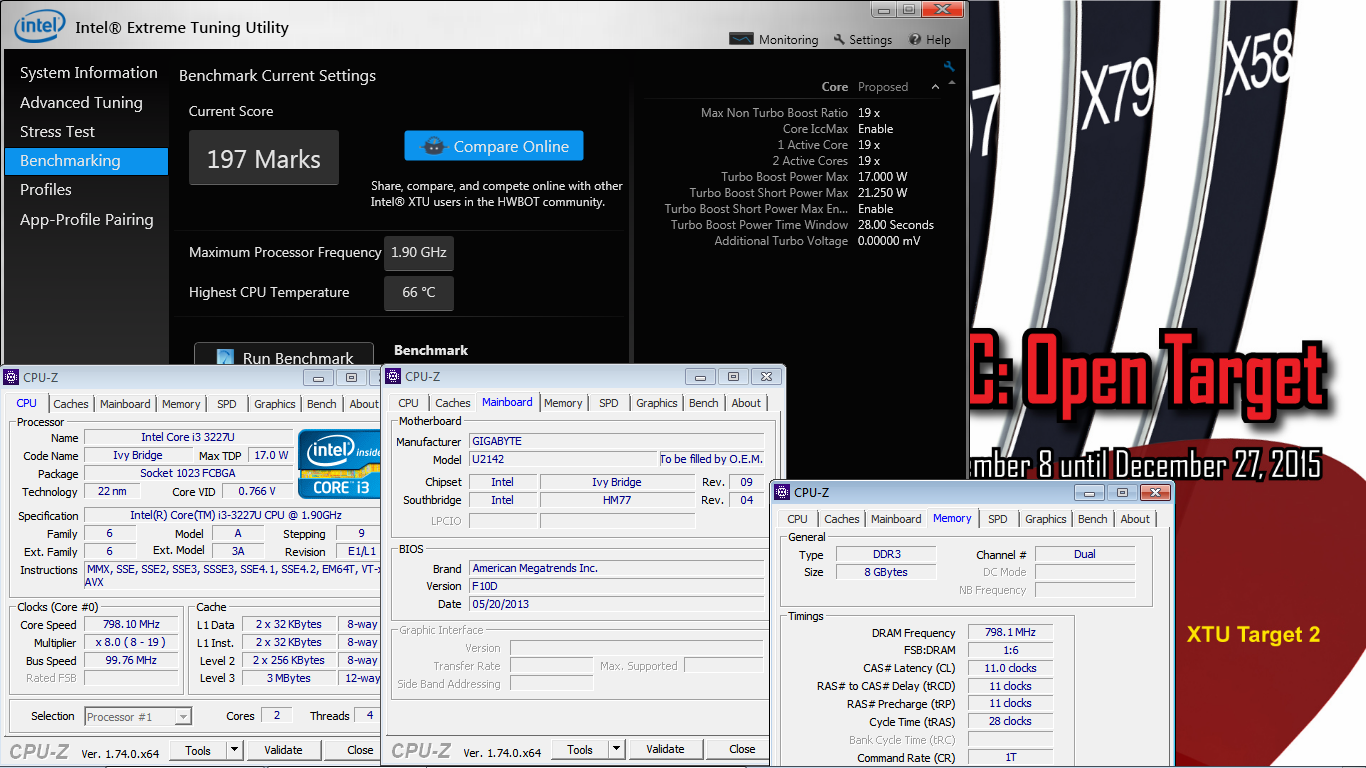Open Bench tab in CPU-Z CPU window
The height and width of the screenshot is (768, 1366).
[322, 404]
